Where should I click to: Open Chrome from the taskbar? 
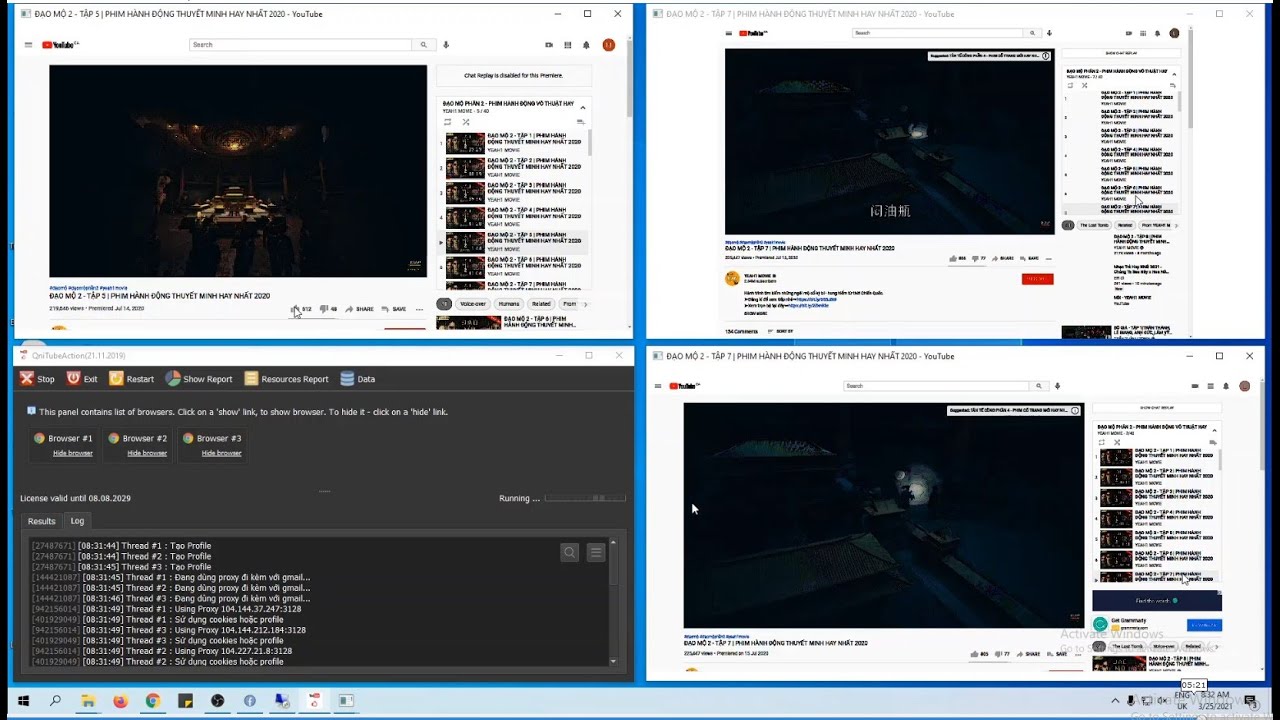(153, 701)
